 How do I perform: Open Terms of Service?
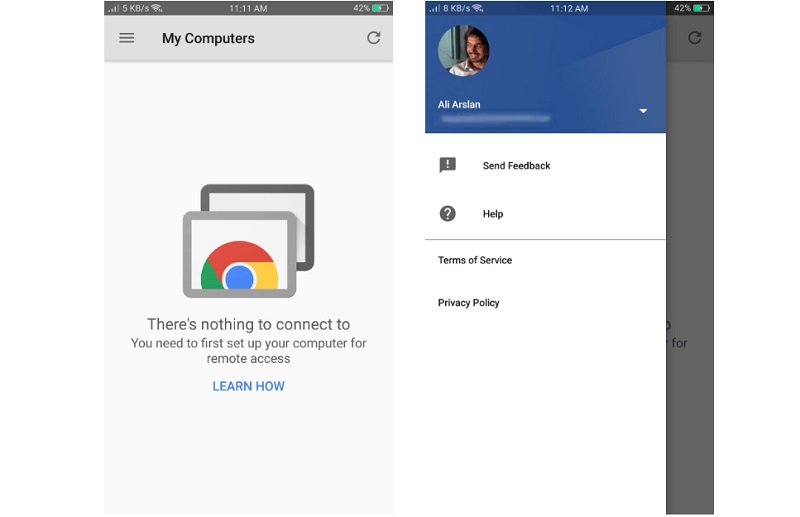click(x=474, y=260)
